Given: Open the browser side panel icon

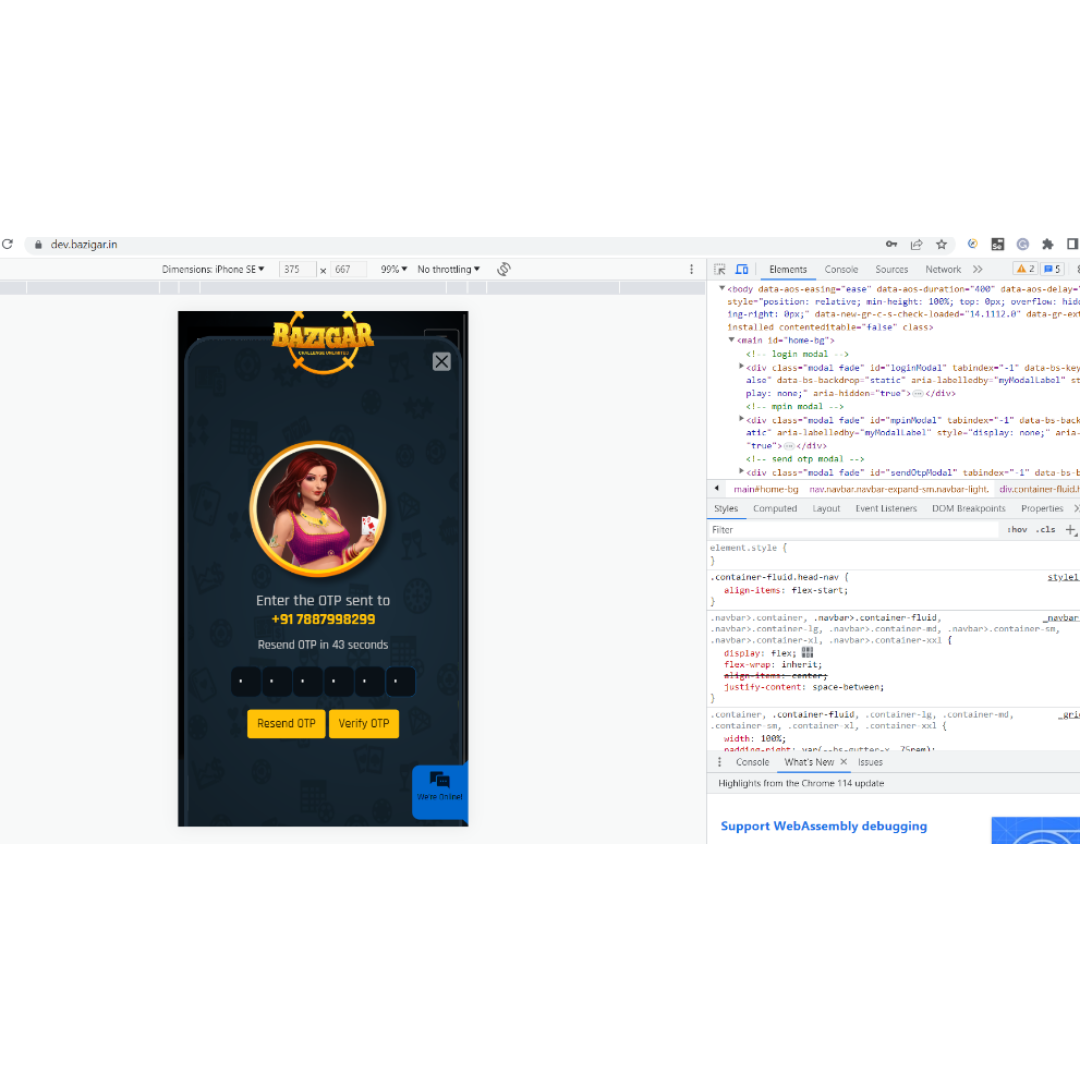Looking at the screenshot, I should pyautogui.click(x=1072, y=244).
